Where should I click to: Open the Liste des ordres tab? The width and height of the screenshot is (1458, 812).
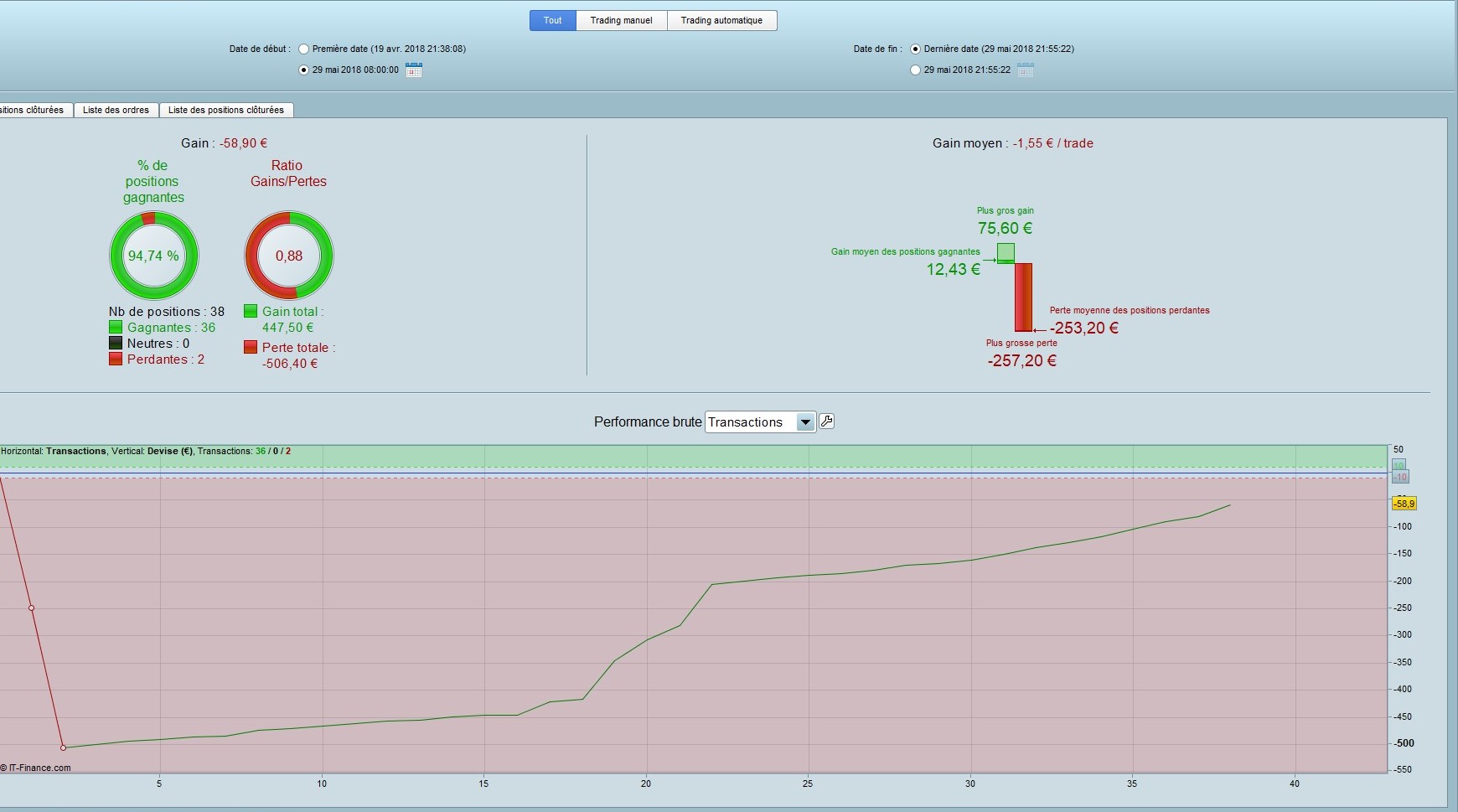[116, 110]
